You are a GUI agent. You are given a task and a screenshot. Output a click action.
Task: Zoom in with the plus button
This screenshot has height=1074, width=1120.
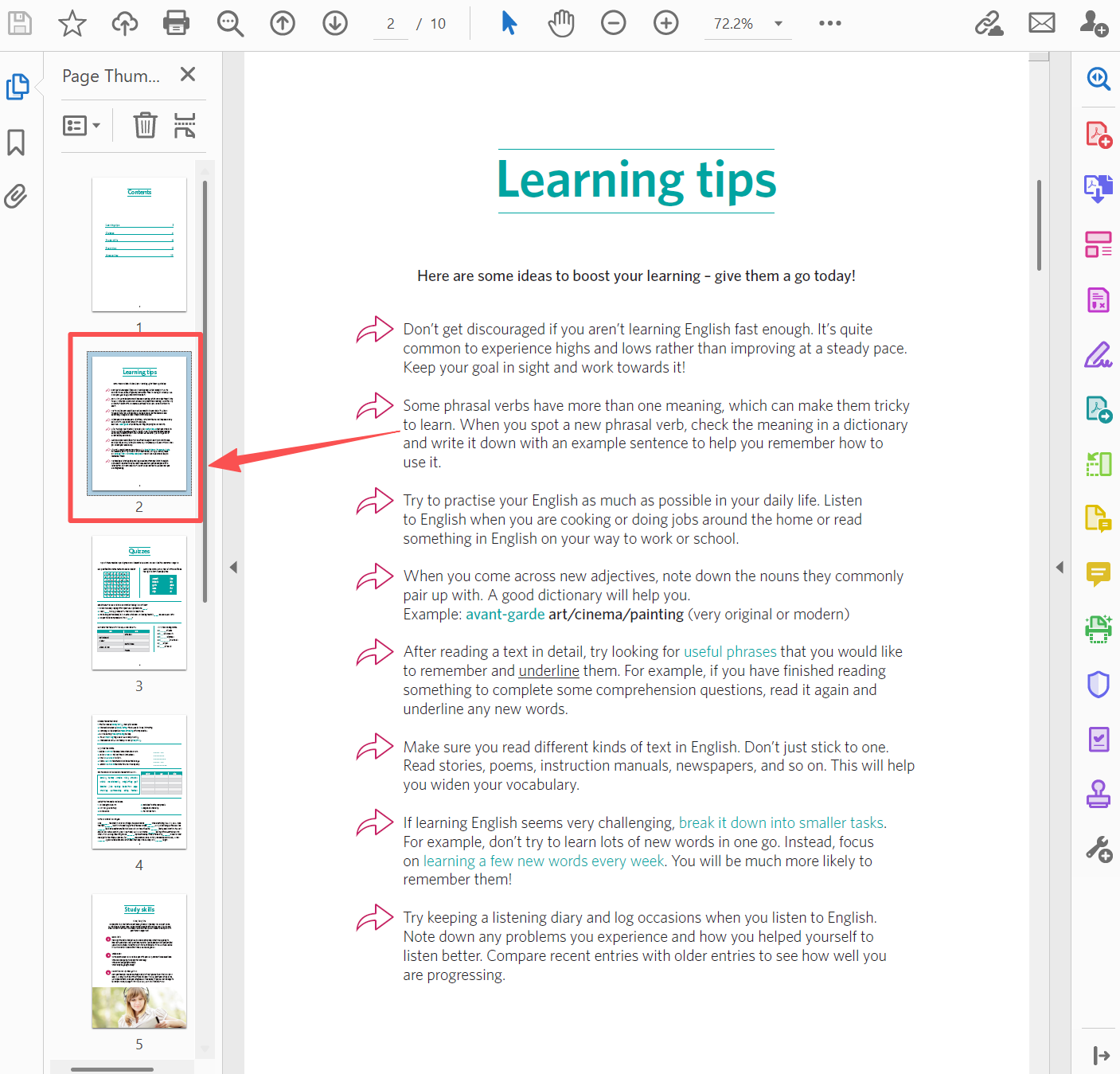(666, 23)
